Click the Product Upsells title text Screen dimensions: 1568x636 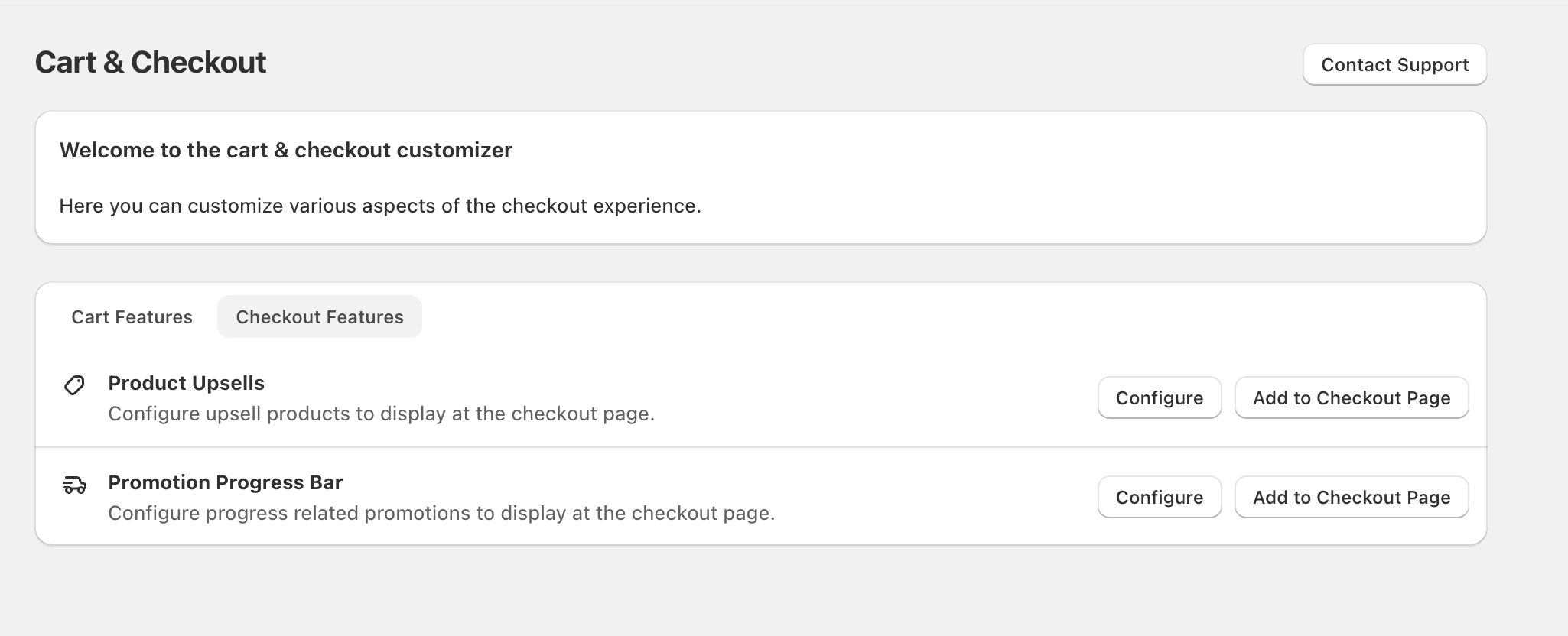coord(186,383)
